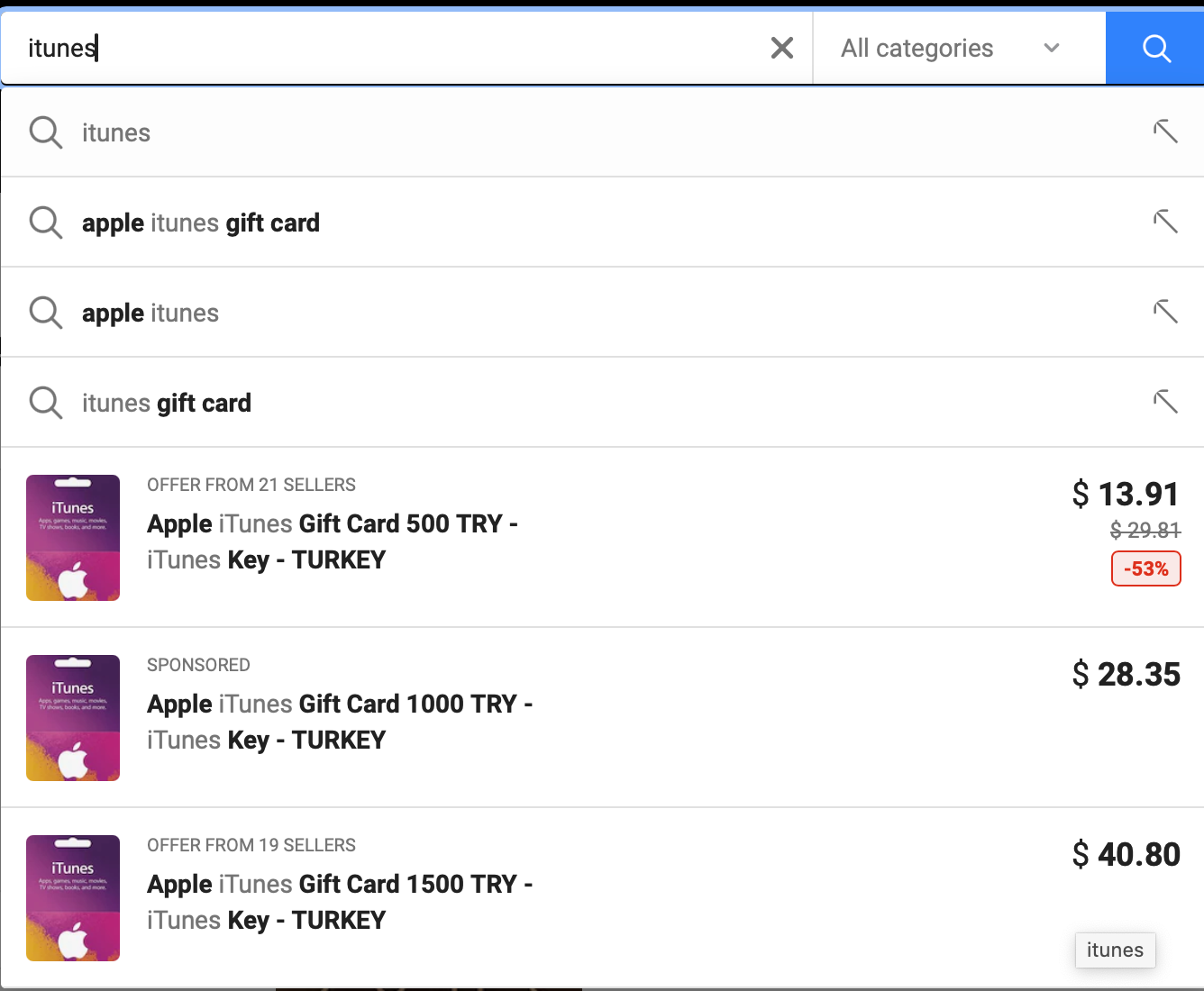Clear the search field with the X icon
Image resolution: width=1204 pixels, height=991 pixels.
782,48
